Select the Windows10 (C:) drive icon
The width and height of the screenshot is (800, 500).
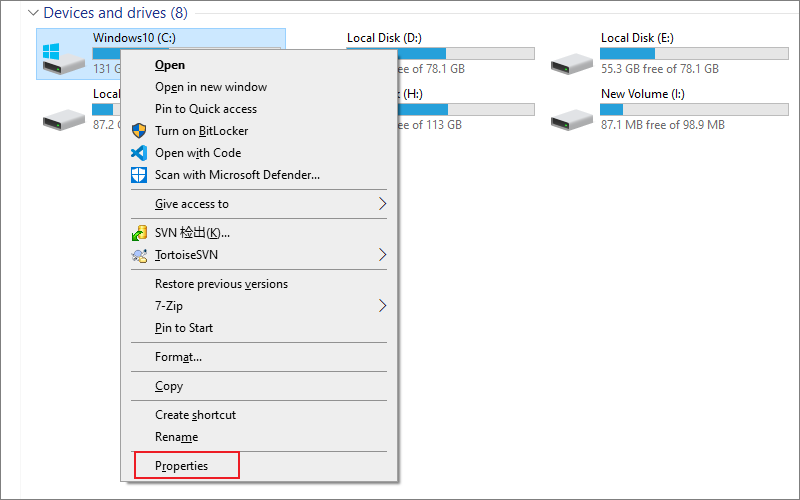pos(62,56)
